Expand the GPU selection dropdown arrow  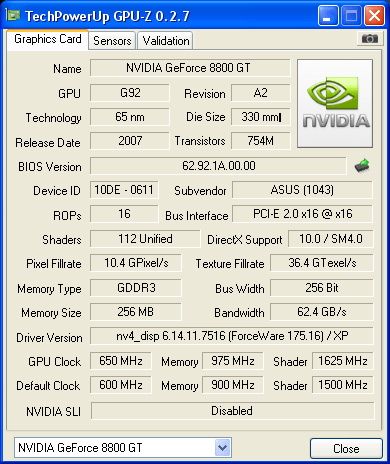pos(223,448)
